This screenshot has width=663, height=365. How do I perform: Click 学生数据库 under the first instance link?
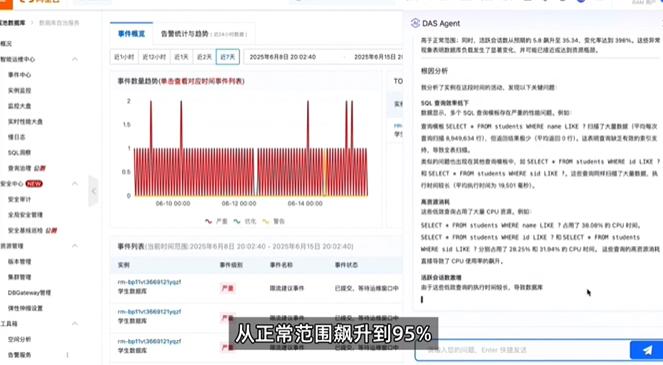coord(132,291)
